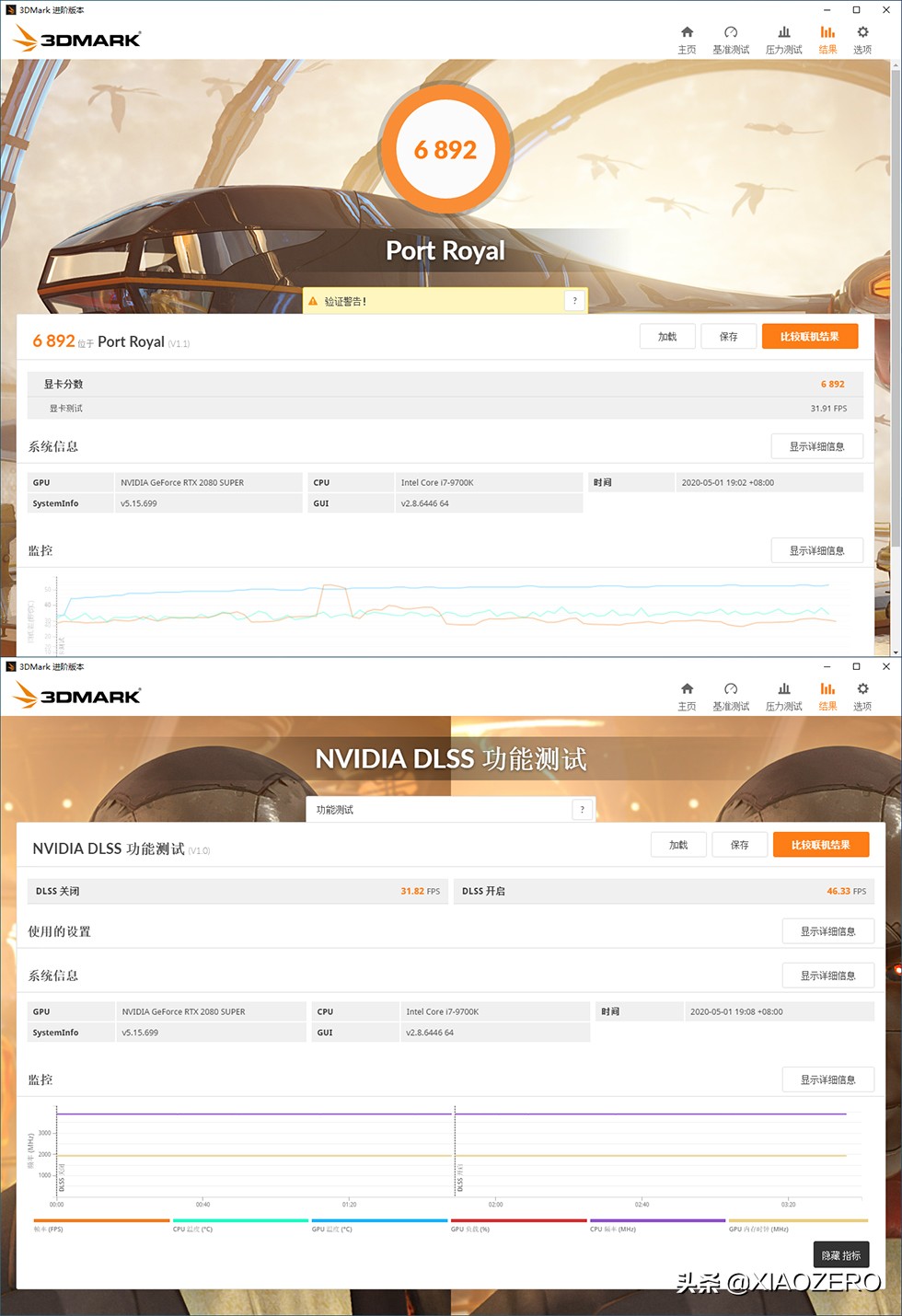Show details for 使用的设置 section
This screenshot has width=902, height=1316.
(828, 931)
